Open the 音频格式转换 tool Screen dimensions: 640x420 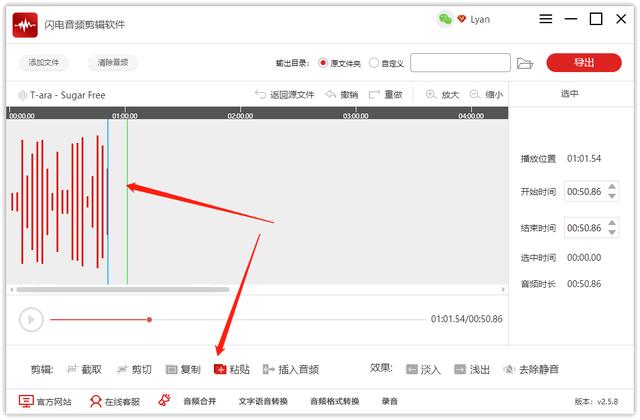pyautogui.click(x=335, y=402)
